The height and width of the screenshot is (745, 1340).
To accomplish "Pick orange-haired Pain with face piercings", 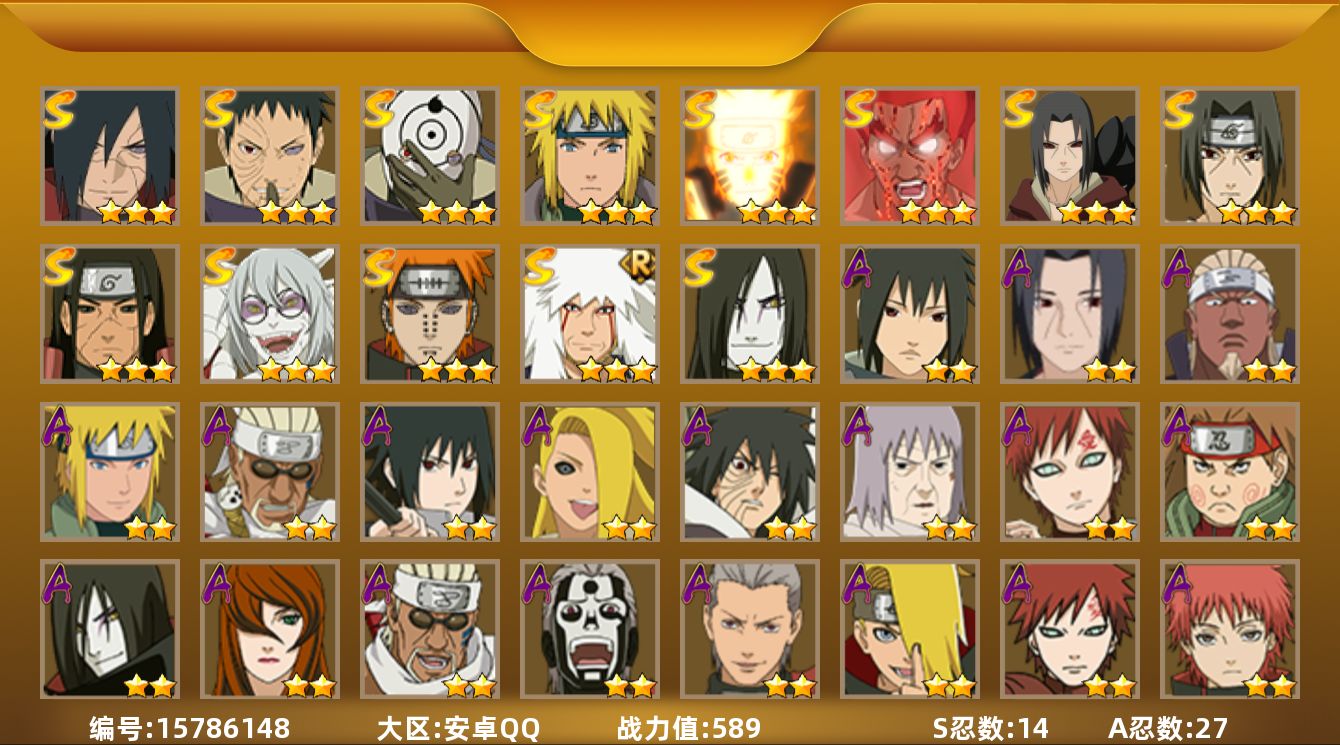I will 430,314.
